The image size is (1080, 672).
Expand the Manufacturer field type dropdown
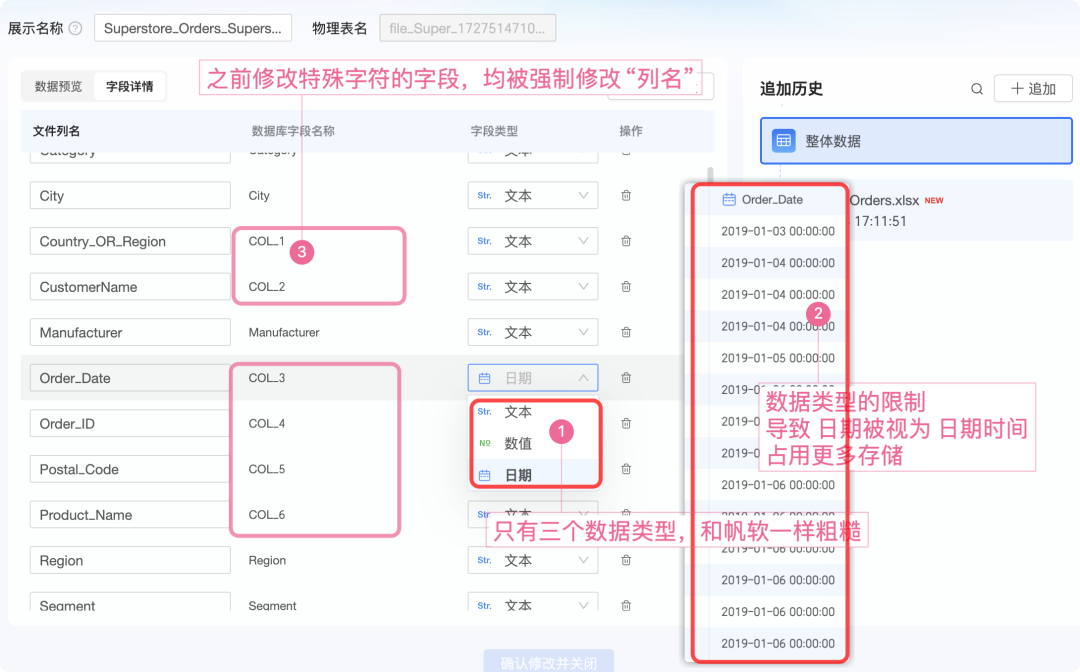[x=532, y=332]
